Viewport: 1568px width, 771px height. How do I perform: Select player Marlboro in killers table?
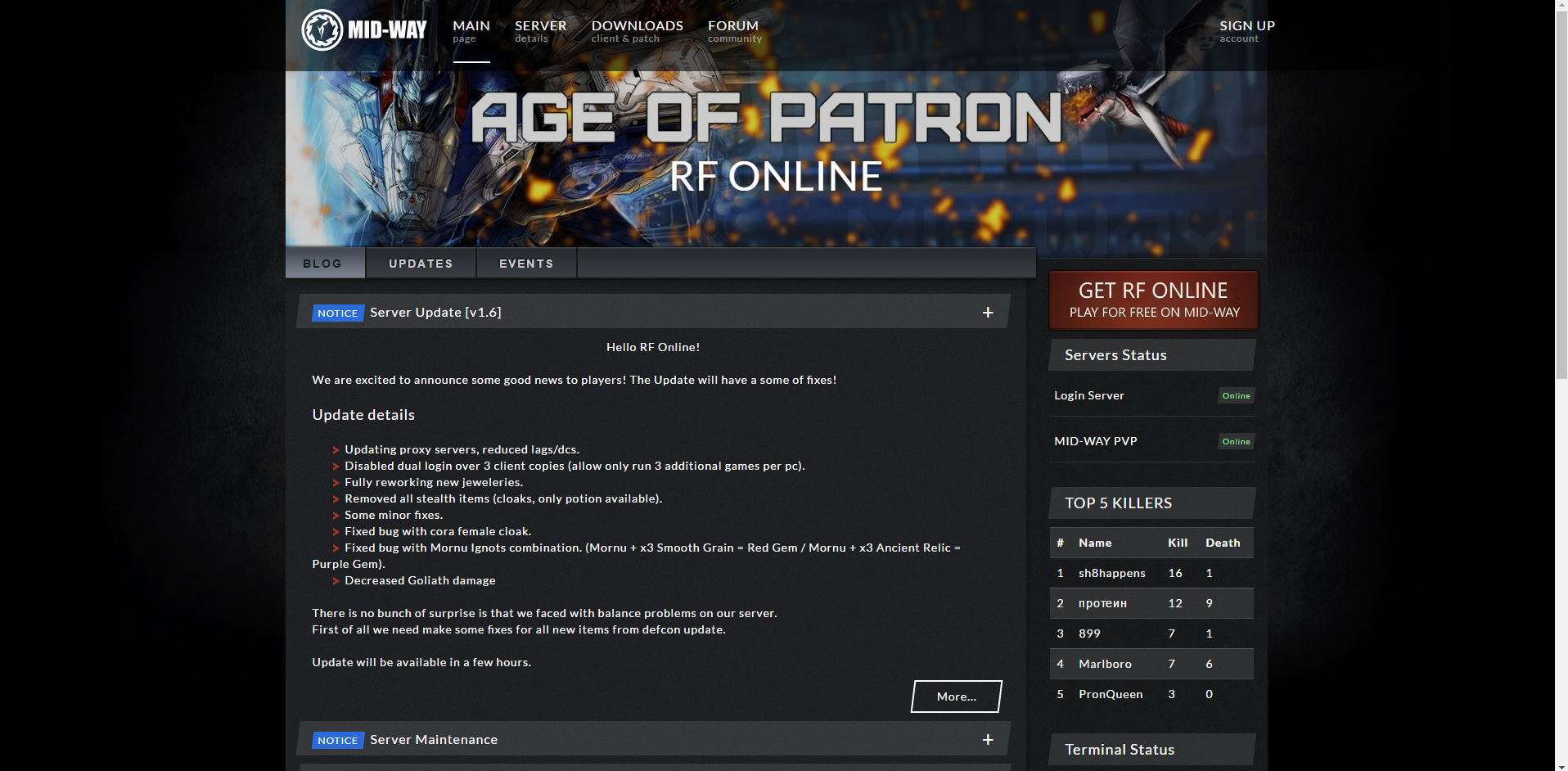click(x=1105, y=664)
